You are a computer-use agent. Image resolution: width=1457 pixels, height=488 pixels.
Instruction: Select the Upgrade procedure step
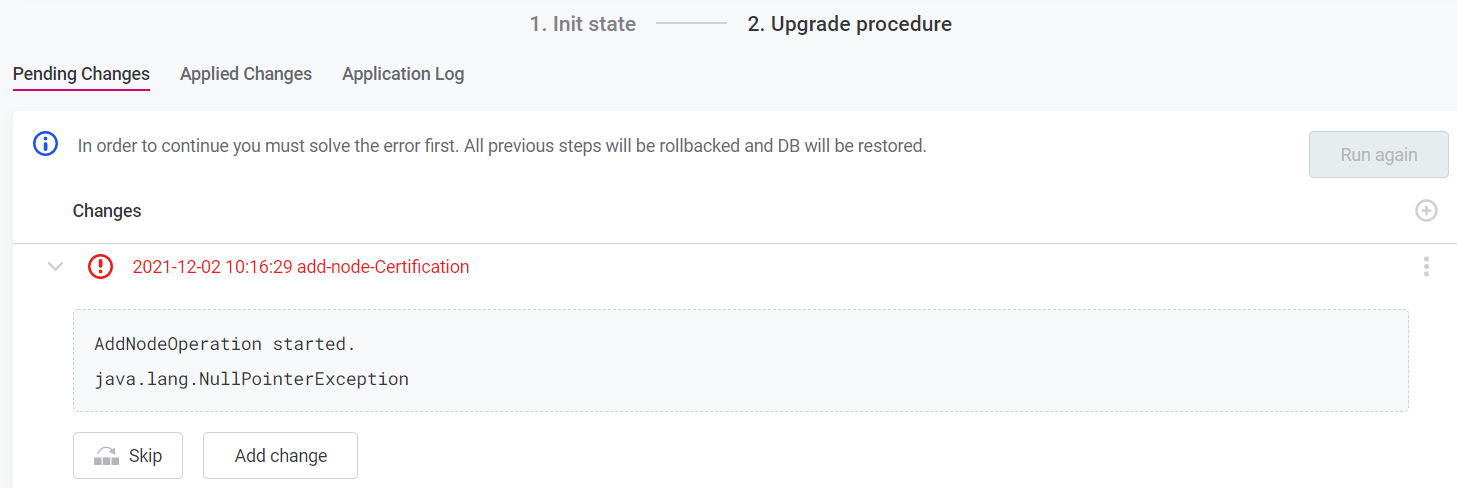849,24
